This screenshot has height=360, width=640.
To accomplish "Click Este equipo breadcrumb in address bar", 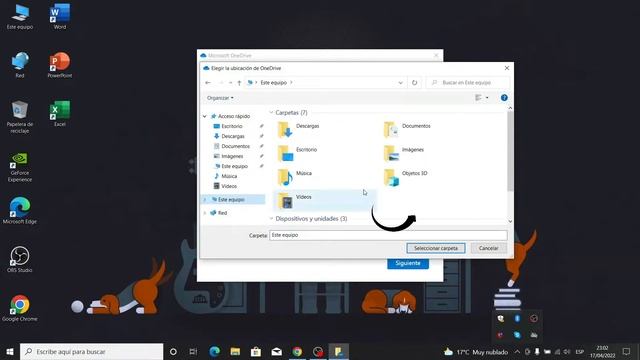I will pyautogui.click(x=273, y=82).
